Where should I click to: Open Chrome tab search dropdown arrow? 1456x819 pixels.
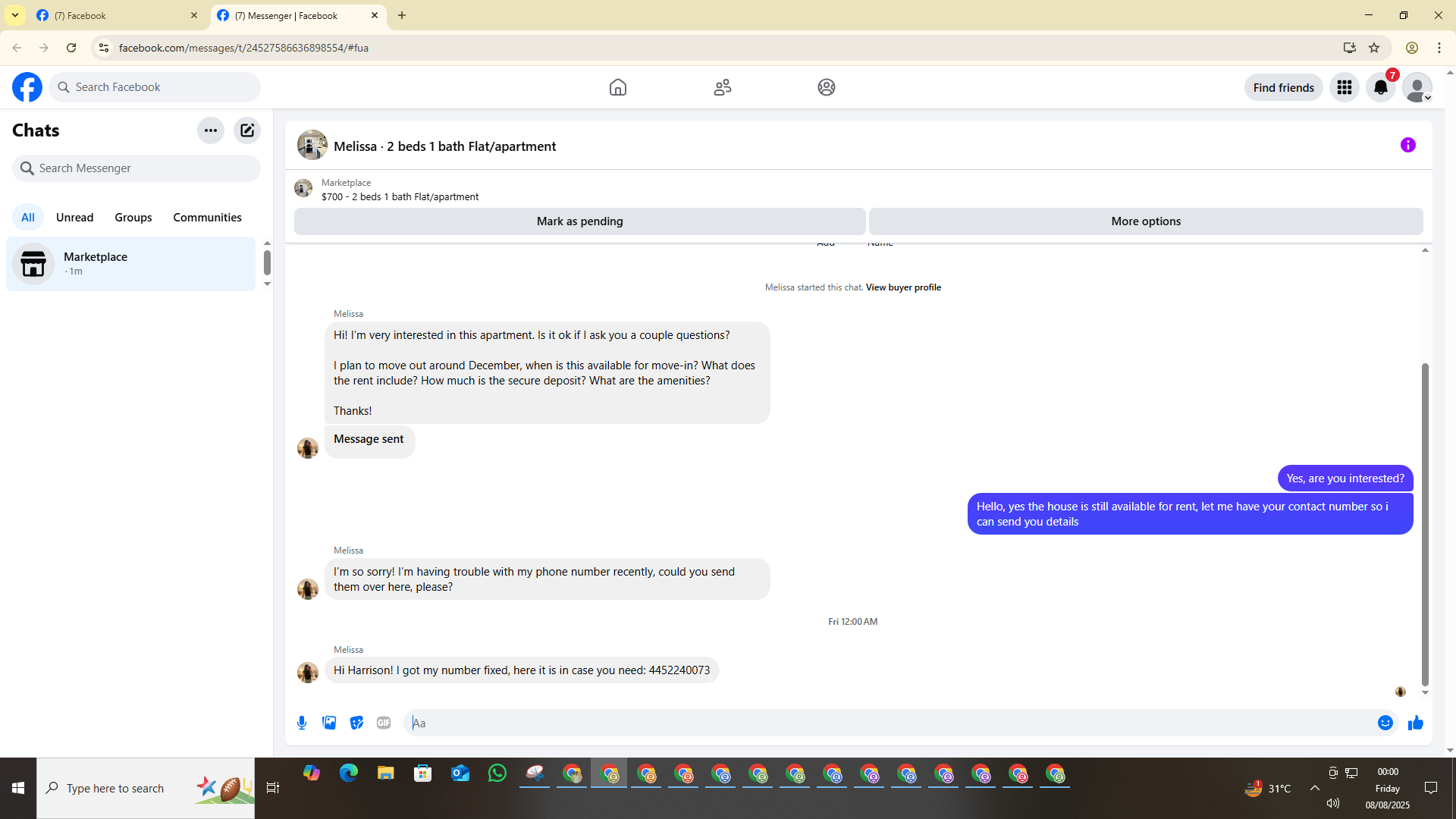[14, 15]
